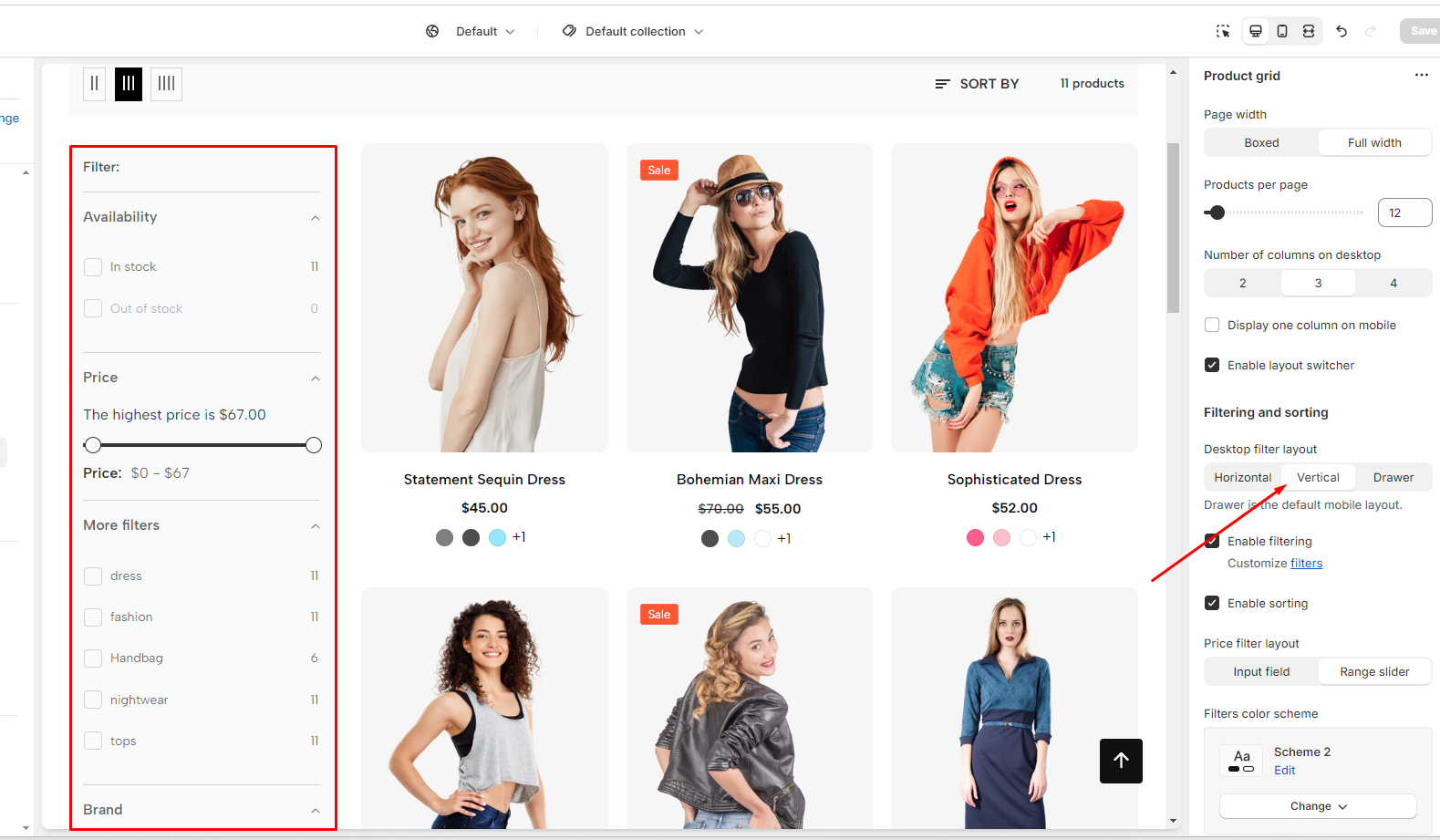The height and width of the screenshot is (840, 1440).
Task: Edit the Scheme 2 color scheme
Action: pyautogui.click(x=1285, y=770)
